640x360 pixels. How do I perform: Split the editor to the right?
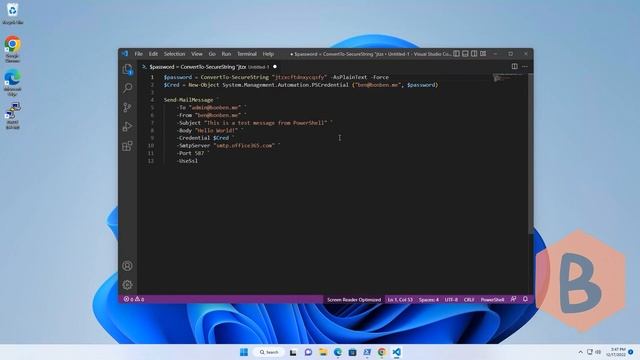click(514, 66)
